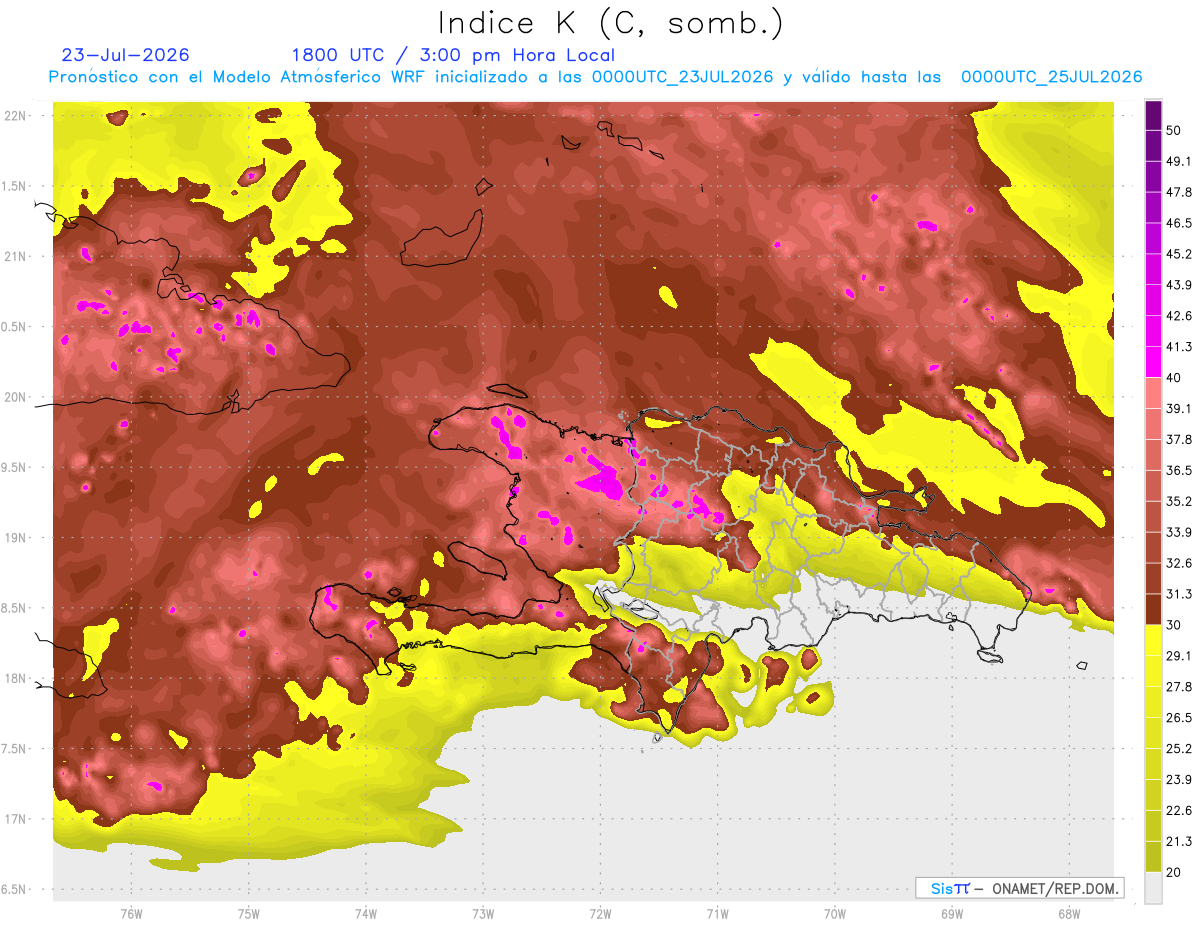Select the forecast date "23-Jul-2026"
This screenshot has height=927, width=1200.
[125, 55]
